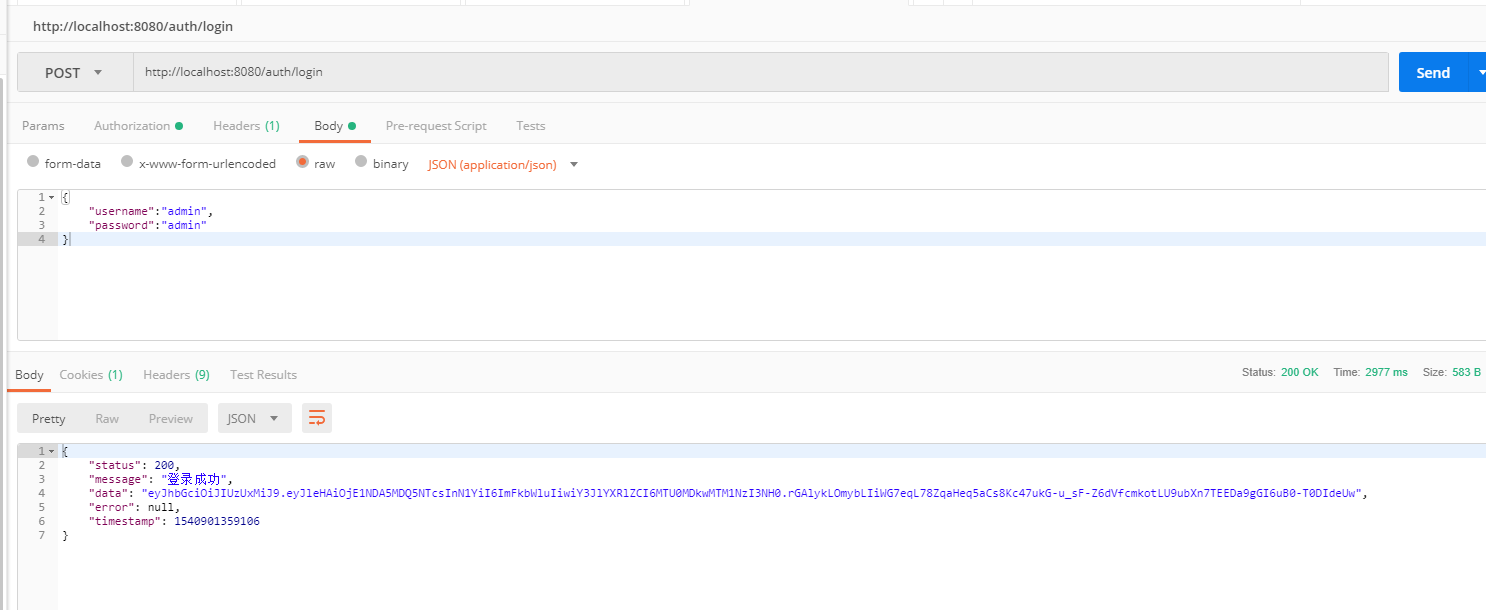Click the "password":"admin" line in request body

(148, 226)
